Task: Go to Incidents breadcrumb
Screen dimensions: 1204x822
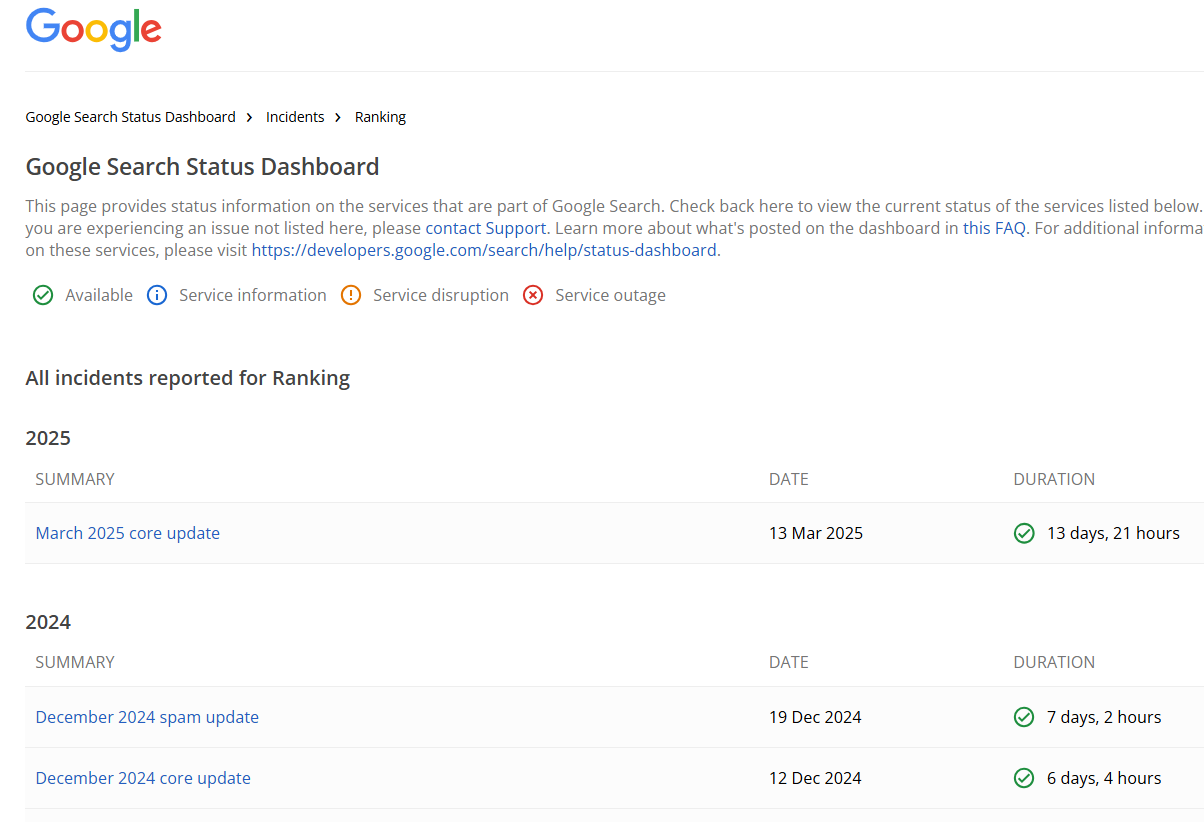Action: tap(295, 117)
